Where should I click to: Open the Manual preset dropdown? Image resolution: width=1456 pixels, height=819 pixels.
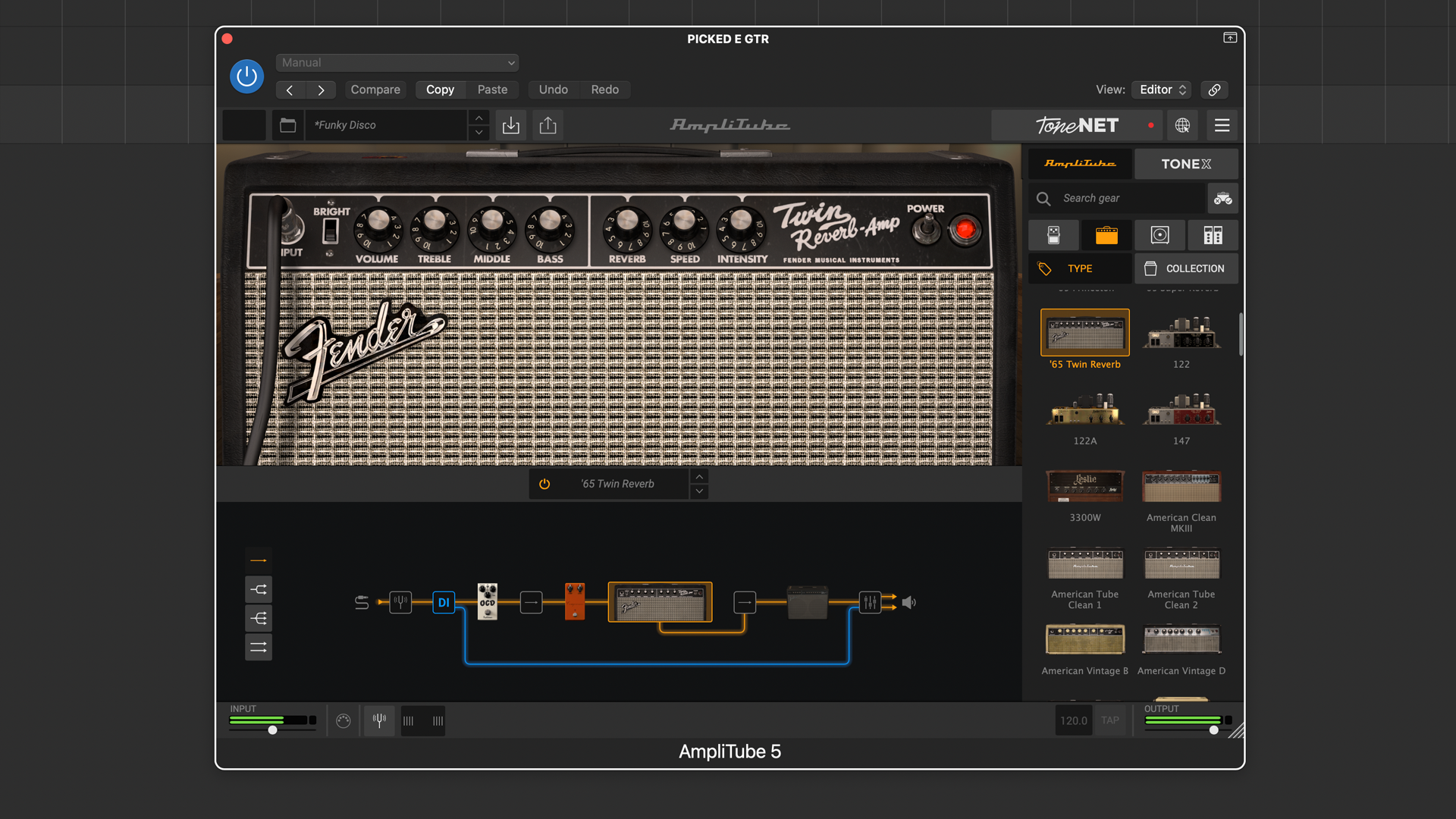(397, 63)
